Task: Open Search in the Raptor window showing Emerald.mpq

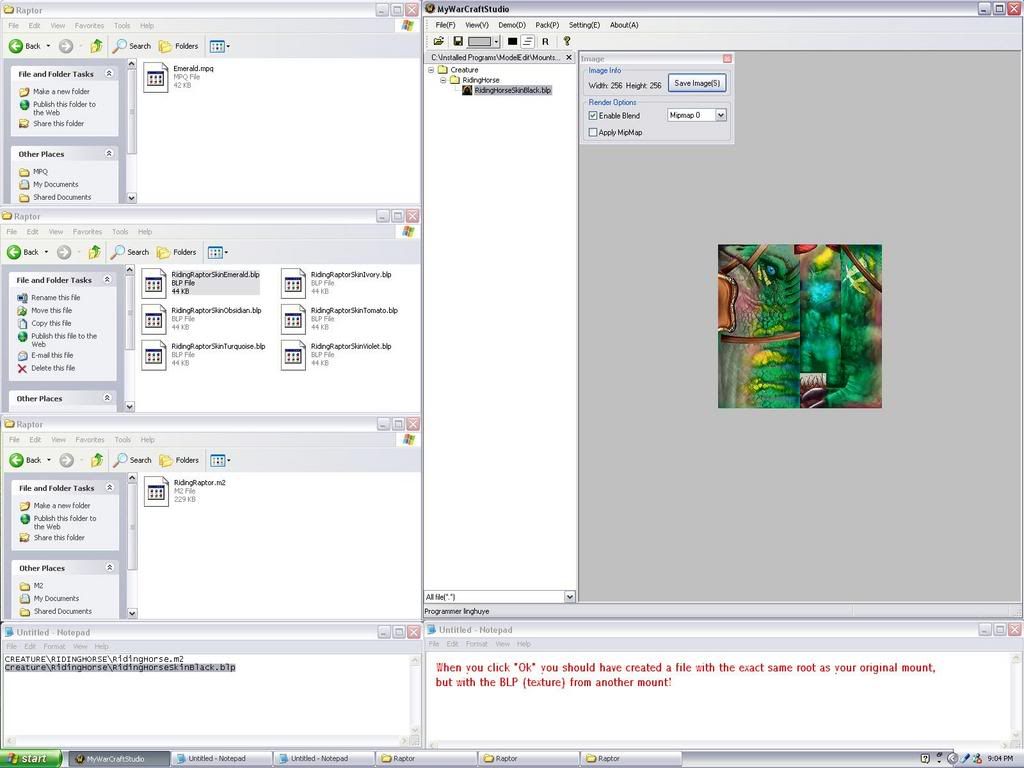Action: tap(132, 46)
